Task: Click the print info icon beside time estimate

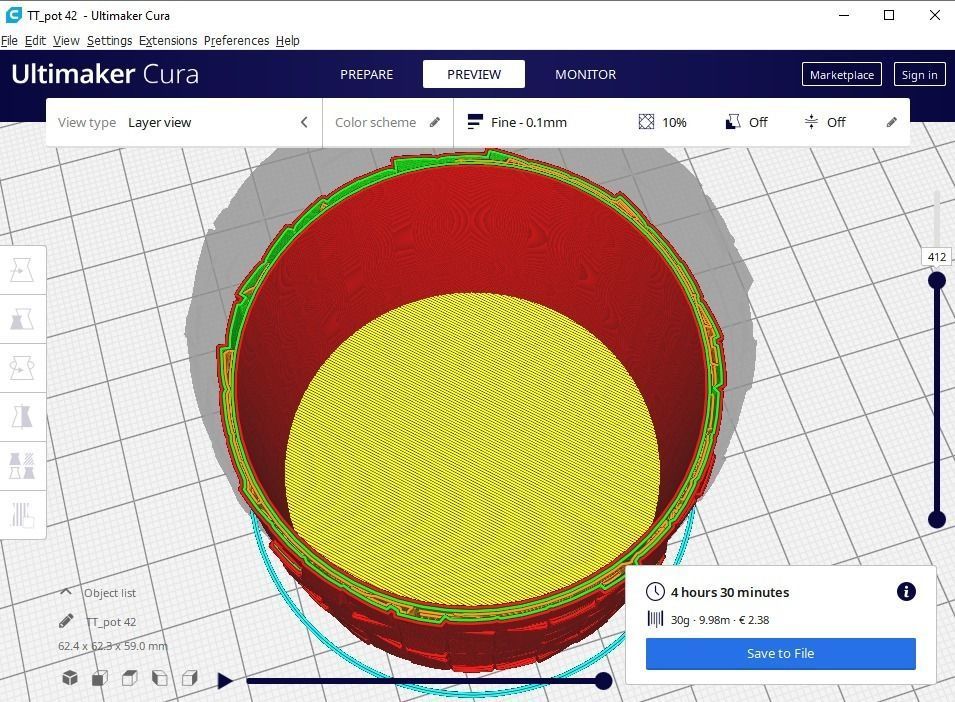Action: pyautogui.click(x=906, y=591)
